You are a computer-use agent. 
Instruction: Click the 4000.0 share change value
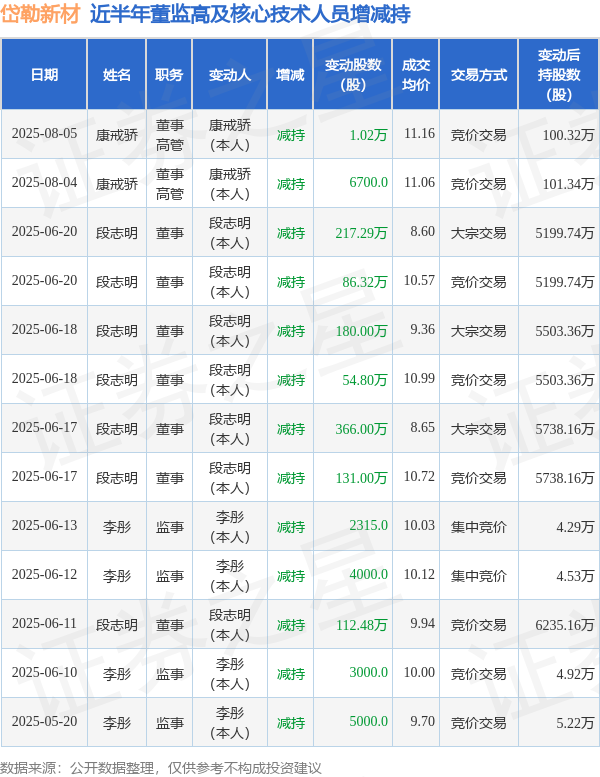tap(369, 575)
